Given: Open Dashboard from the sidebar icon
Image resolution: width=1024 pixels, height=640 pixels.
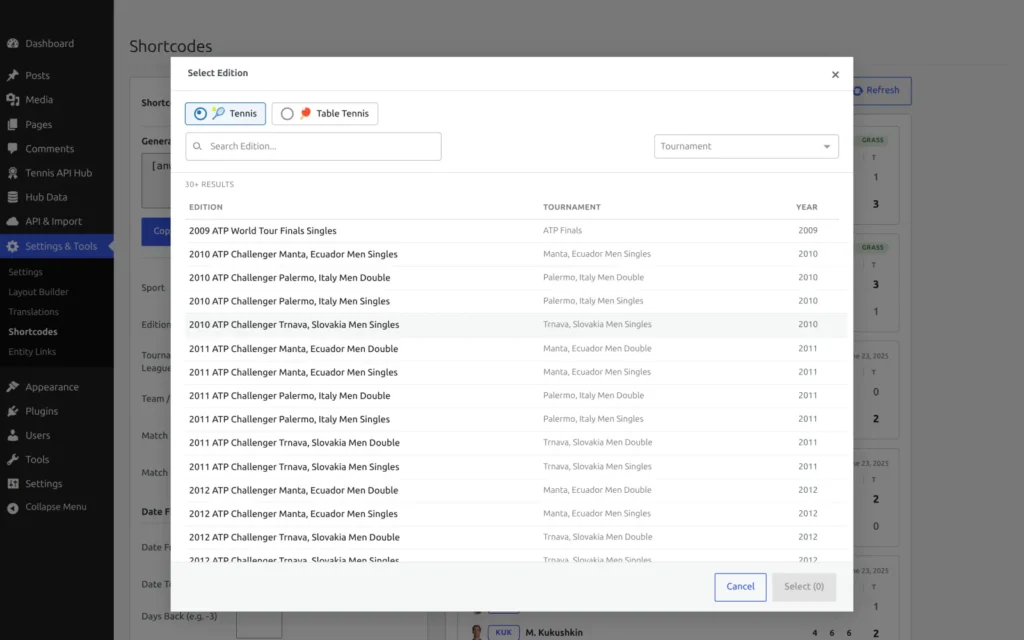Looking at the screenshot, I should [12, 43].
